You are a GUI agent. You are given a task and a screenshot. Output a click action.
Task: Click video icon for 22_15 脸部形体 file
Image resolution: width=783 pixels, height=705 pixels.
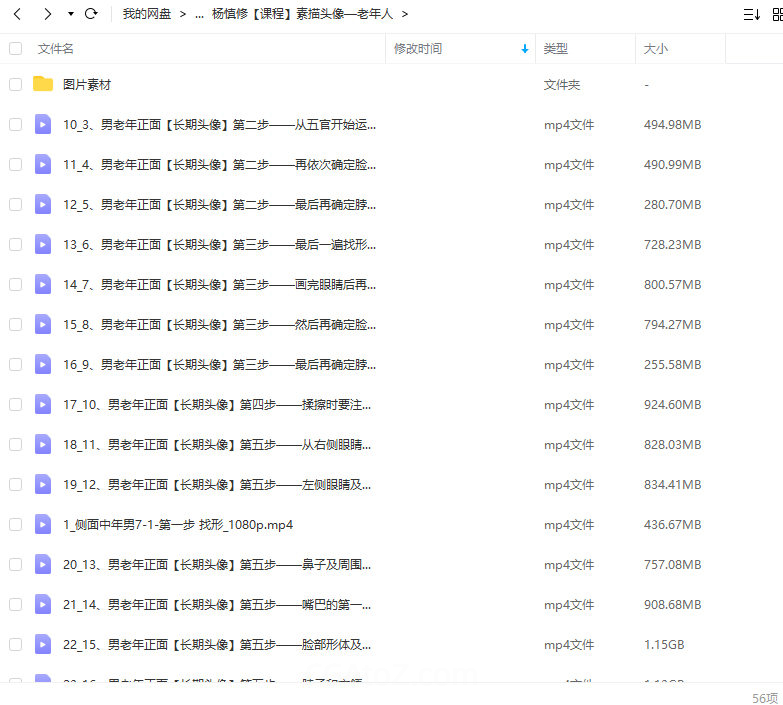pyautogui.click(x=43, y=644)
